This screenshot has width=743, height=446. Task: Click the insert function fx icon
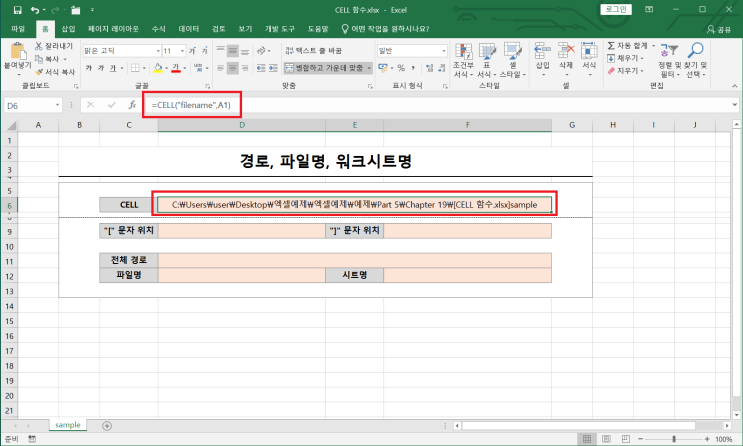point(132,105)
